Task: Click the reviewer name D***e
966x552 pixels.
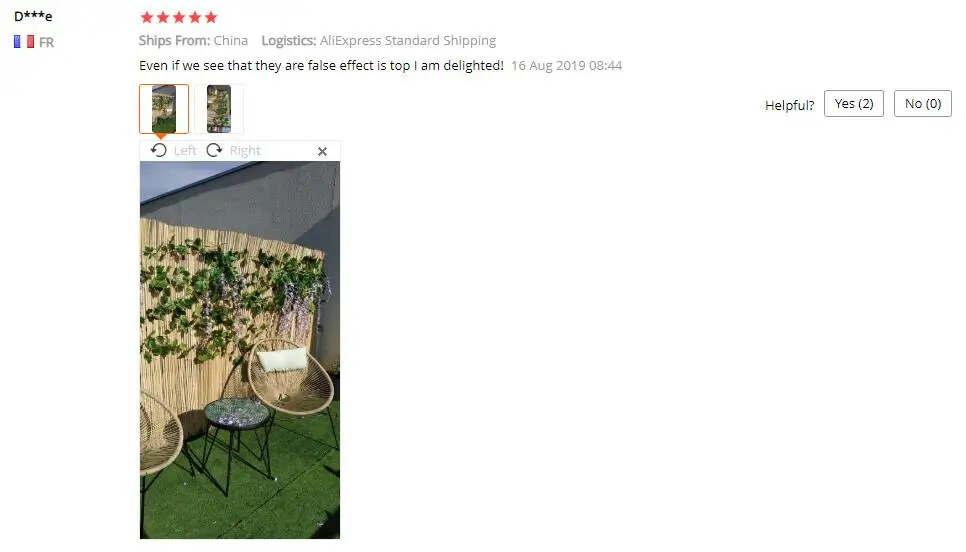Action: tap(33, 17)
